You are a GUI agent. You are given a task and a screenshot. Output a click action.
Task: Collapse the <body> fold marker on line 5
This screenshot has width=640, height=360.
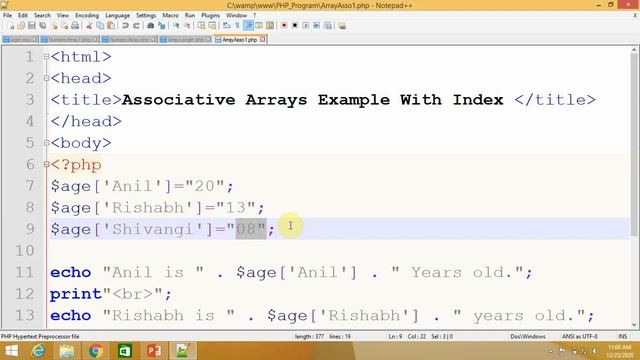click(46, 143)
